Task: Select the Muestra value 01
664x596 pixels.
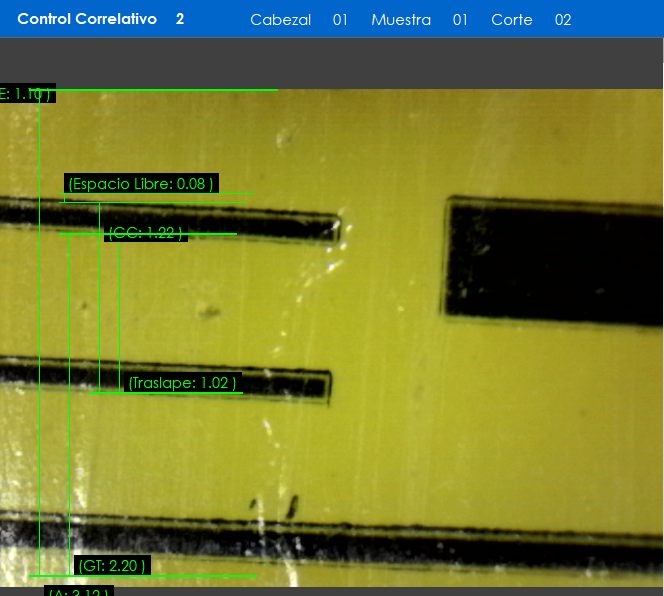Action: coord(460,20)
